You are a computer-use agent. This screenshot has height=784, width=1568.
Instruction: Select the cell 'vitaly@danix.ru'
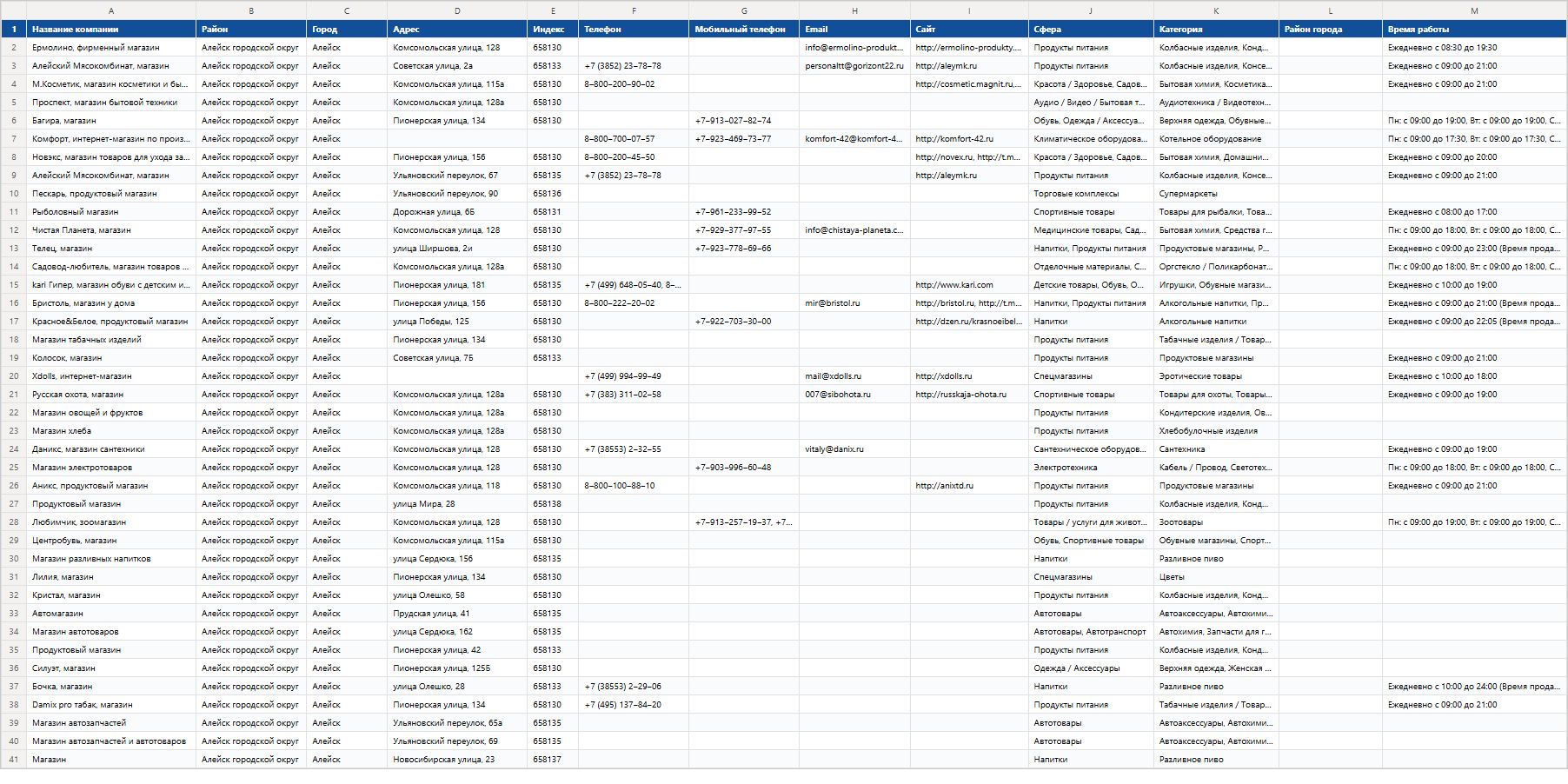pos(854,449)
